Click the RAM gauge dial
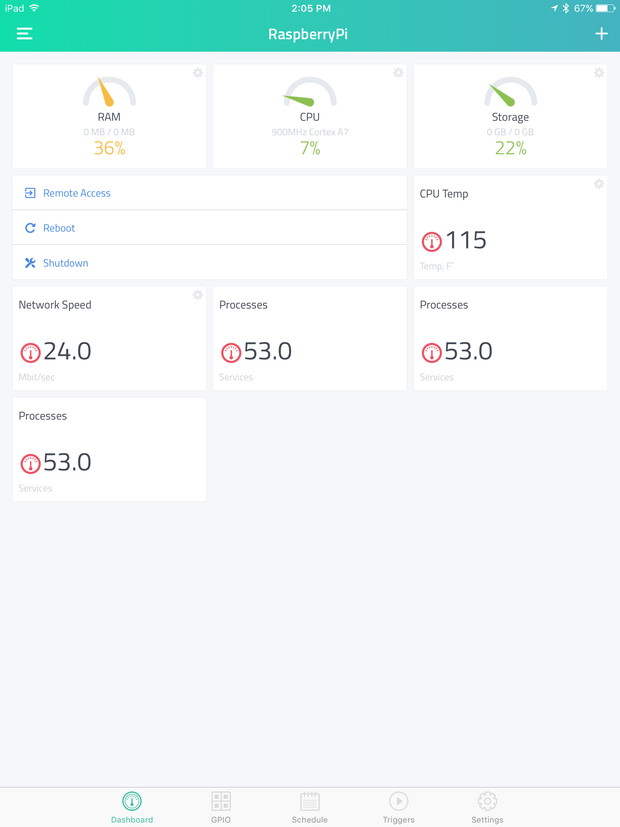The width and height of the screenshot is (620, 827). (109, 92)
